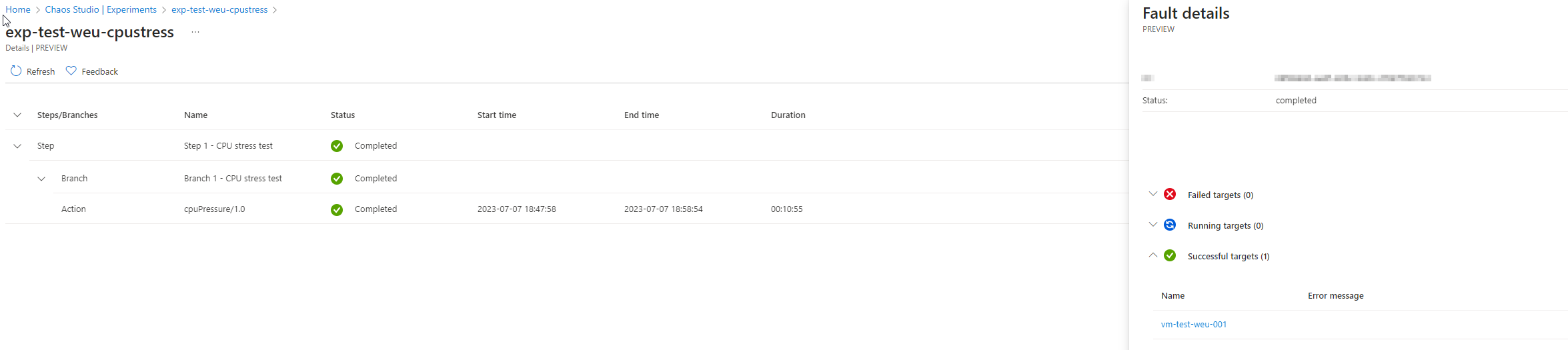Viewport: 1568px width, 350px height.
Task: Go to Home in the breadcrumb
Action: [x=18, y=9]
